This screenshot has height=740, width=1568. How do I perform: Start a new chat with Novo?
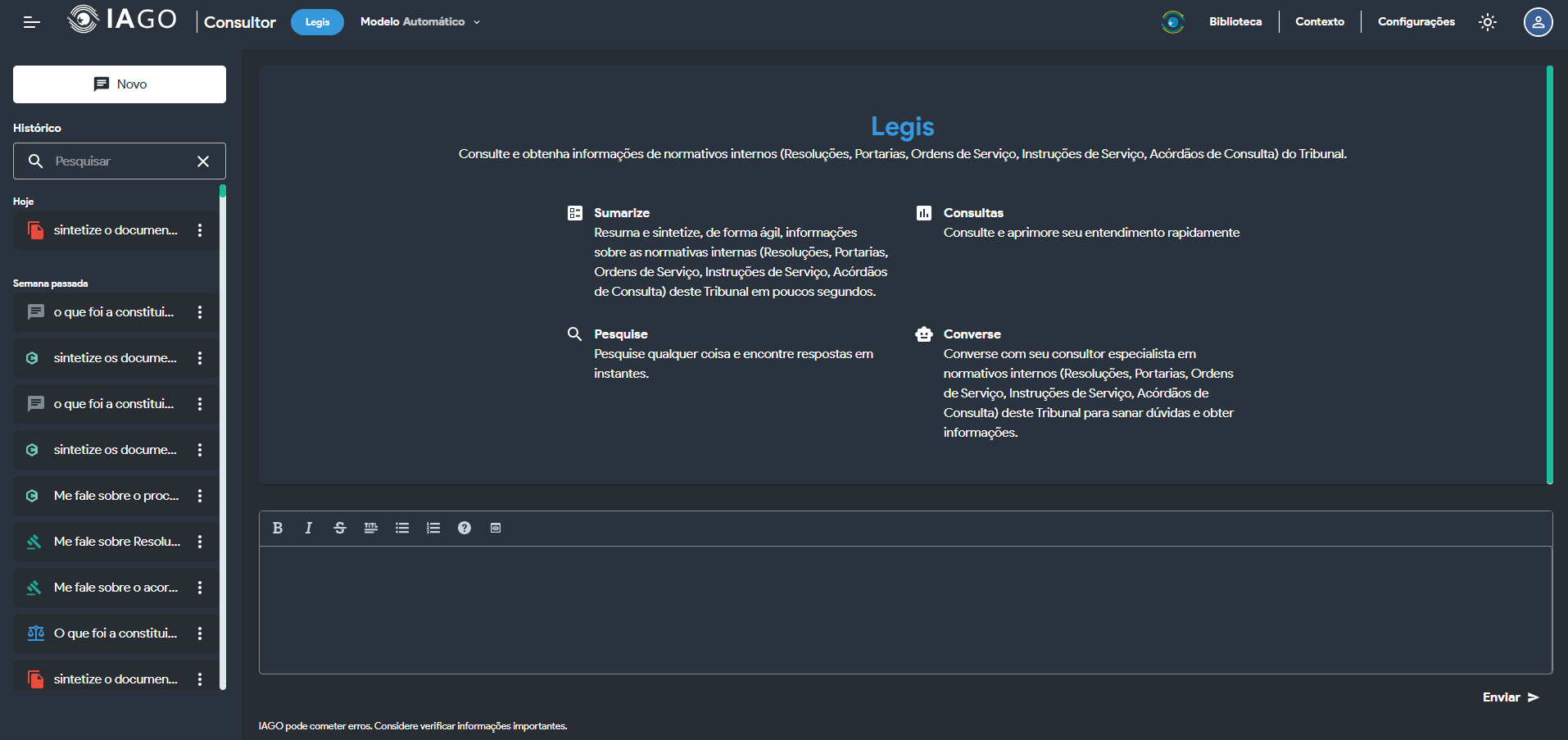[x=120, y=84]
